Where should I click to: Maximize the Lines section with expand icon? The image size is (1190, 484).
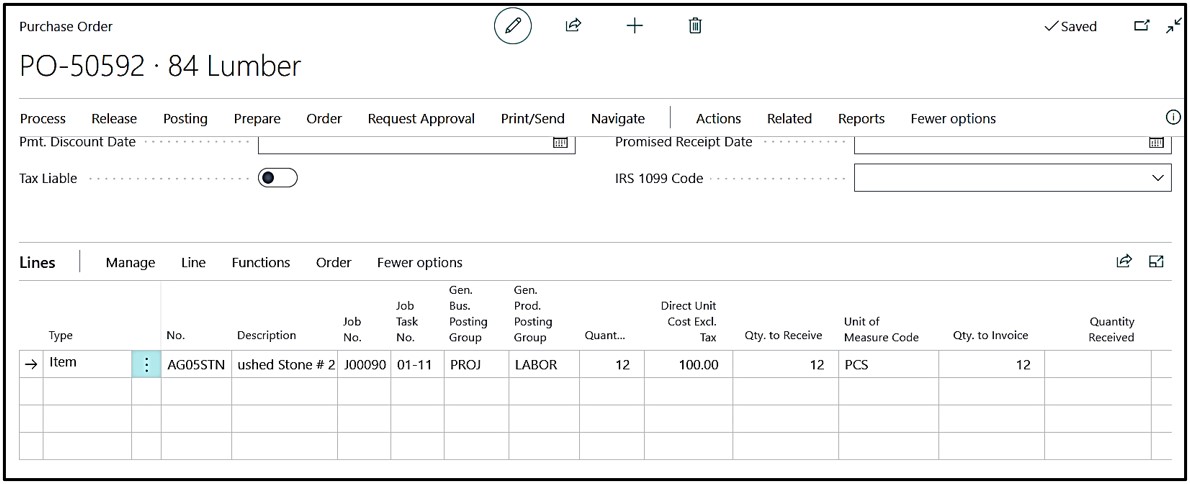pyautogui.click(x=1157, y=261)
